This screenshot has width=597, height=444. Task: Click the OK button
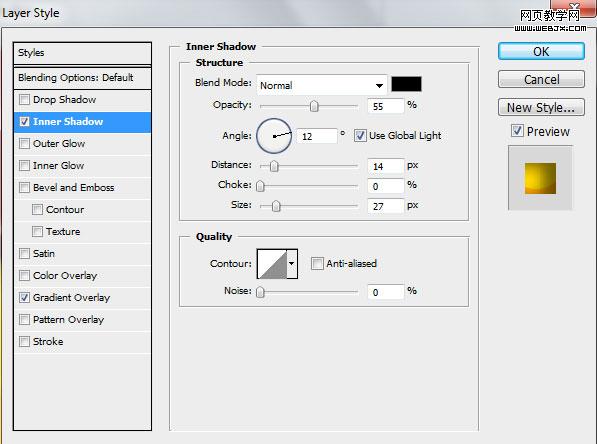coord(541,51)
